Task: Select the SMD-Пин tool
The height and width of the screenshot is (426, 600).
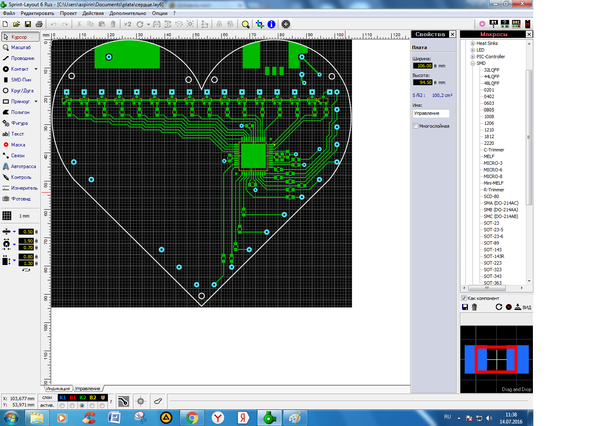Action: click(19, 80)
